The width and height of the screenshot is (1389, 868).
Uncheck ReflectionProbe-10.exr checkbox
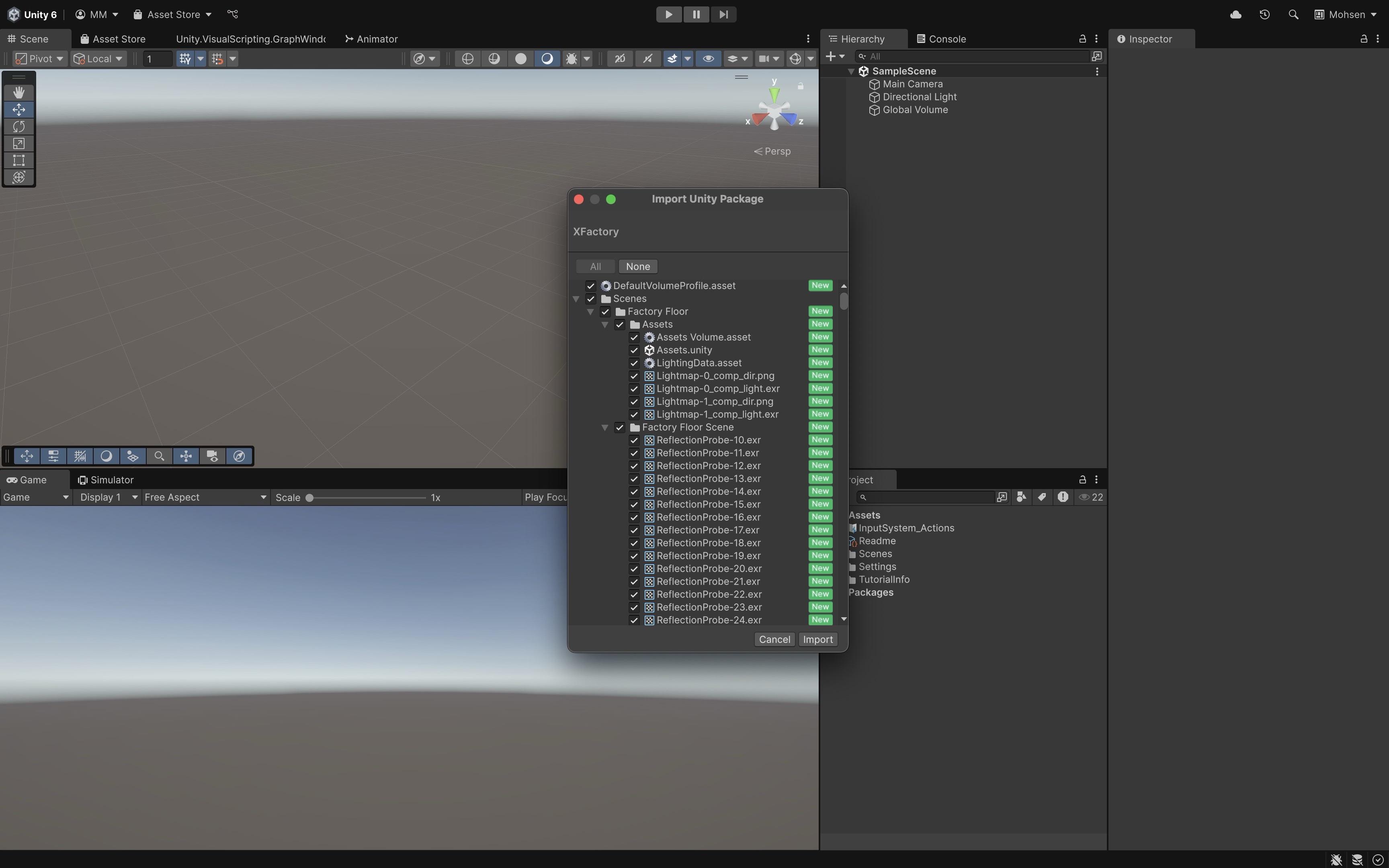click(634, 440)
